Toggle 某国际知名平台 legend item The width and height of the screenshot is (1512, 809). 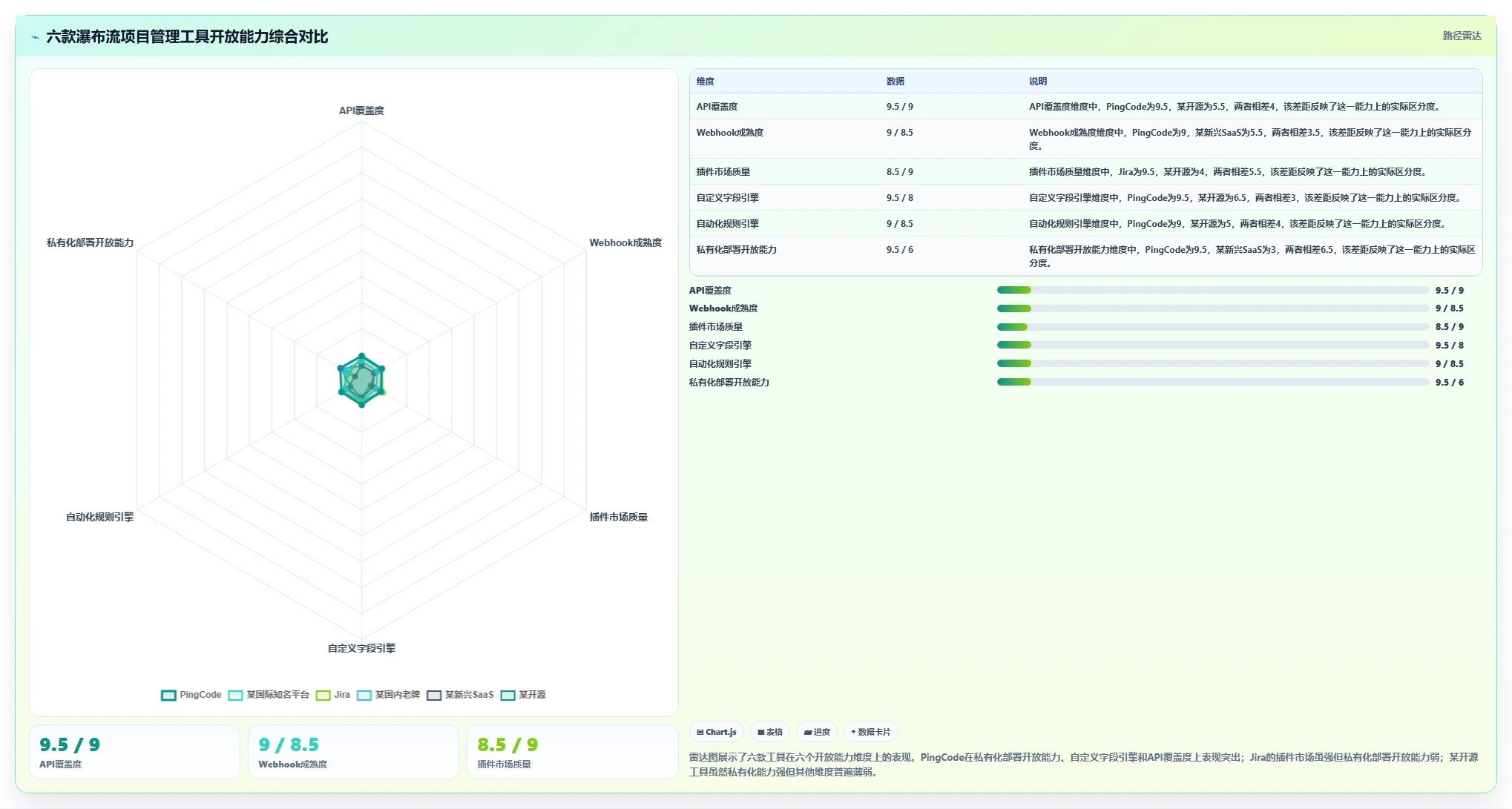tap(269, 695)
